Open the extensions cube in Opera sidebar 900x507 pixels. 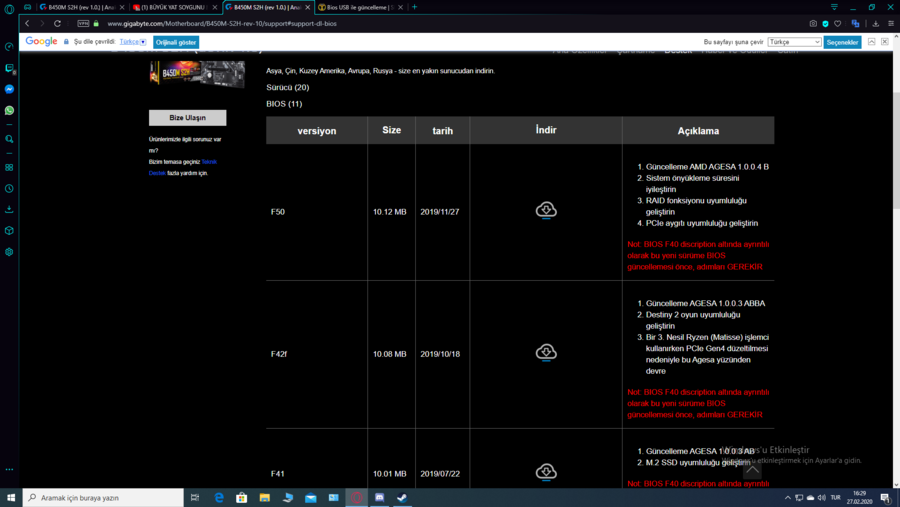click(x=9, y=231)
